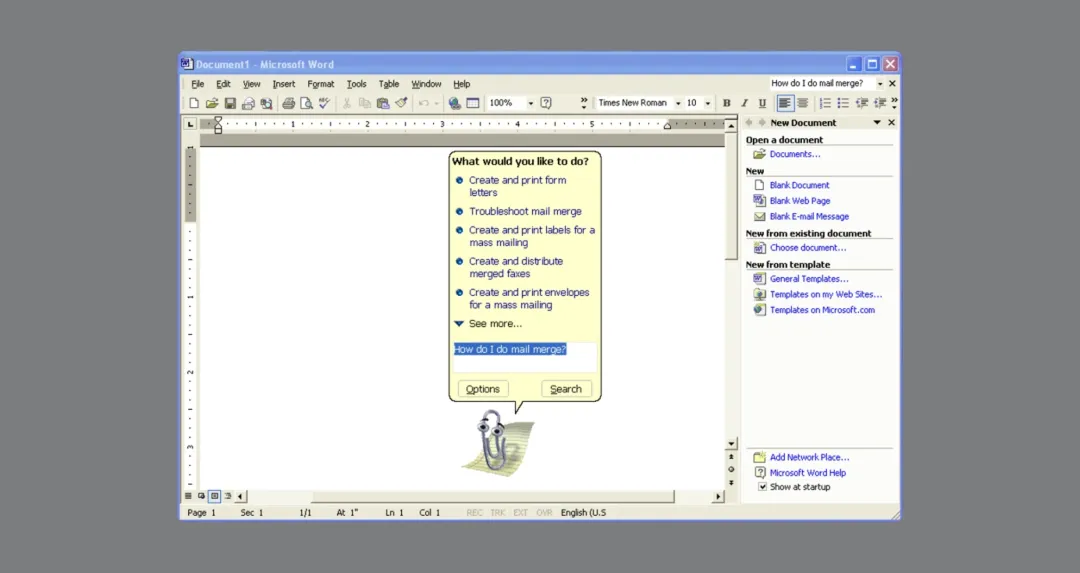Click Add Network Place… link
This screenshot has height=573, width=1080.
pos(809,457)
